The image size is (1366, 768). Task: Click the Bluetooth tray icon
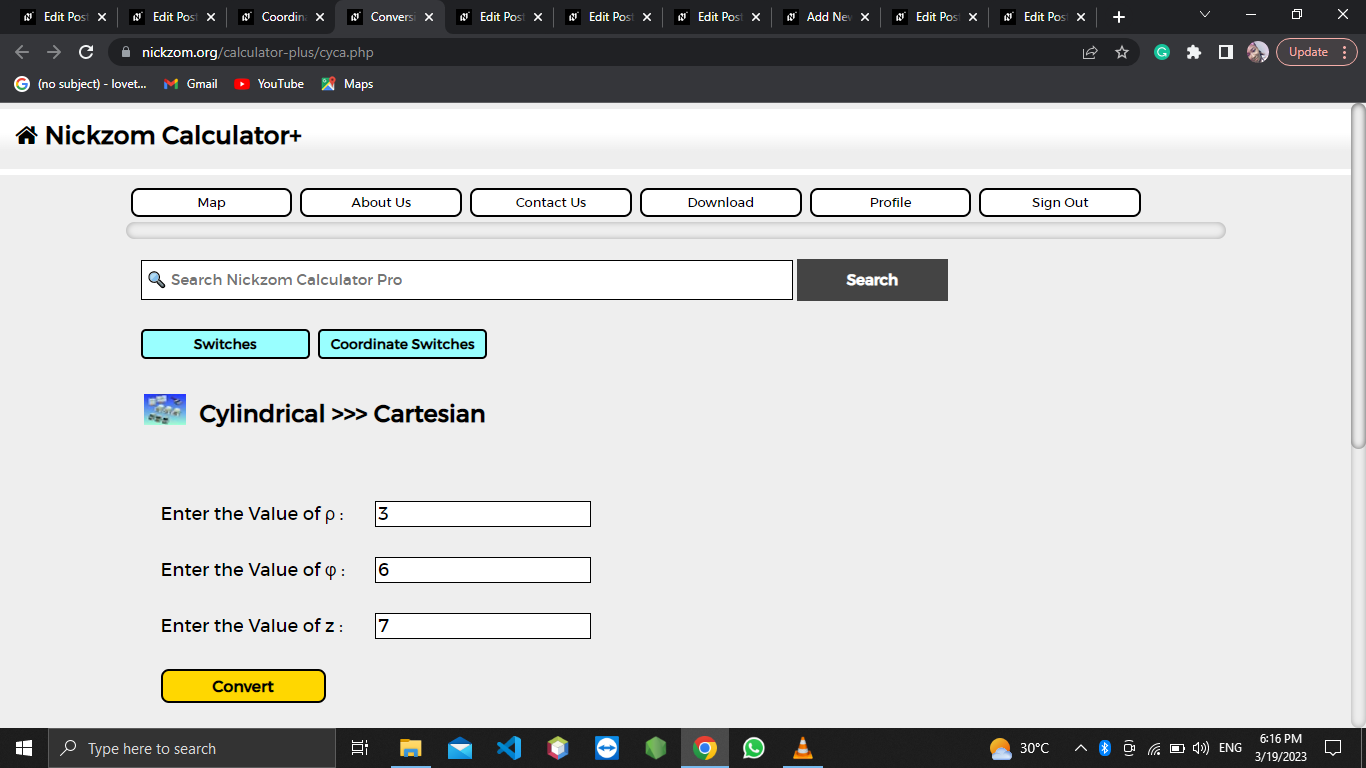point(1105,748)
